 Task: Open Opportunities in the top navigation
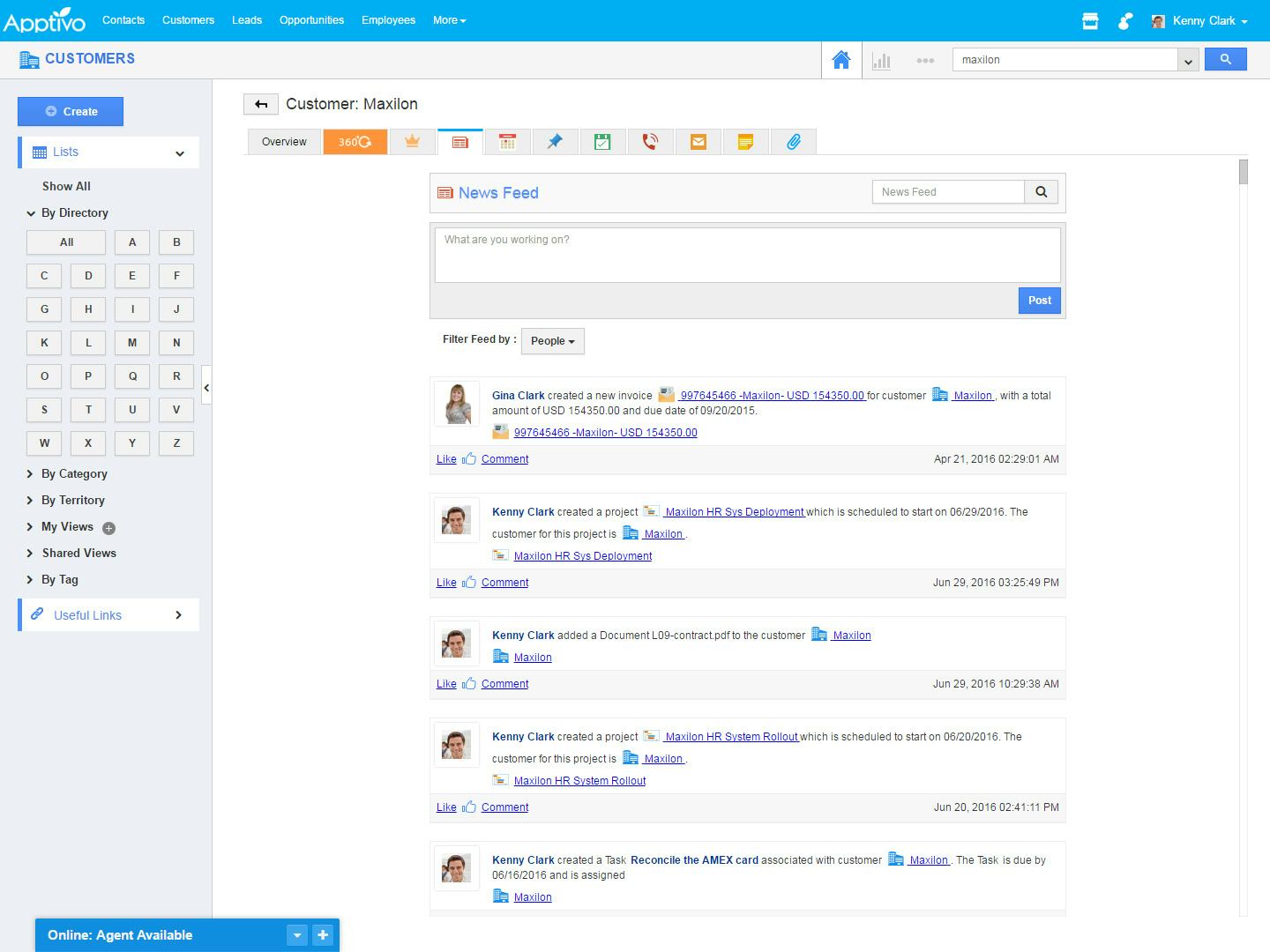311,20
